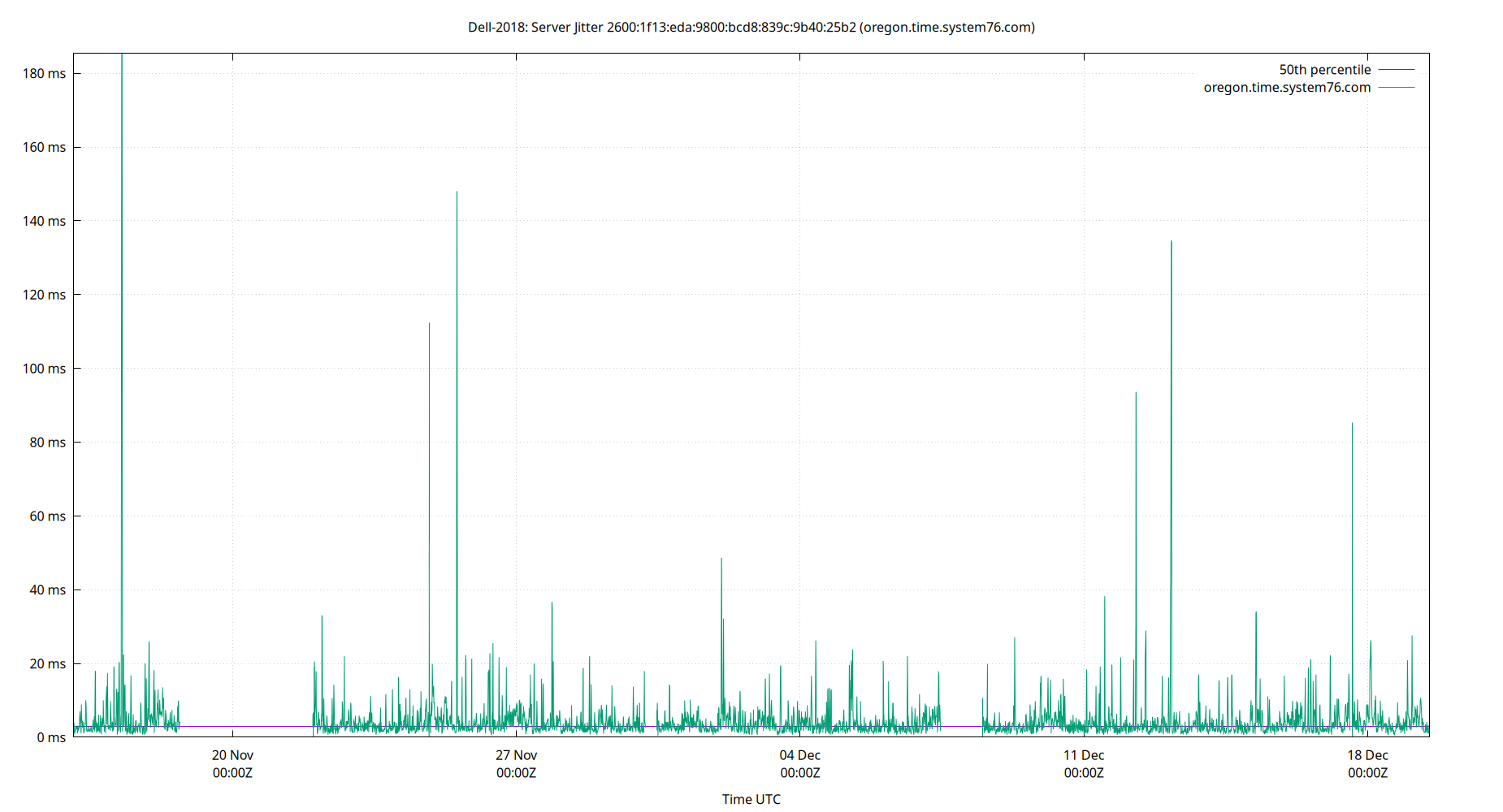This screenshot has height=812, width=1503.
Task: Toggle the "oregon.time.system76.com" legend entry
Action: coord(1287,87)
